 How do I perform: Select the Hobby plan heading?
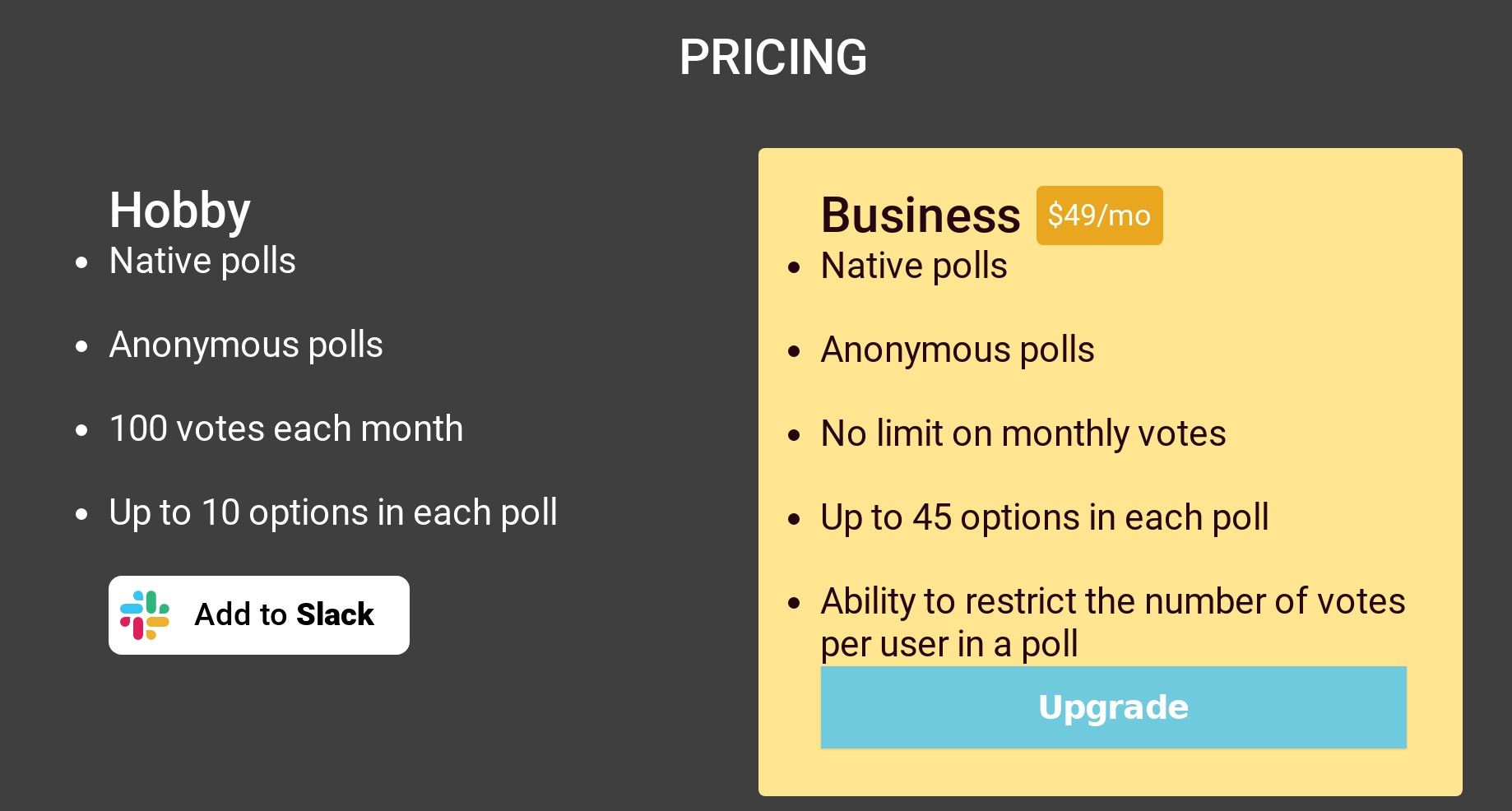pos(179,210)
